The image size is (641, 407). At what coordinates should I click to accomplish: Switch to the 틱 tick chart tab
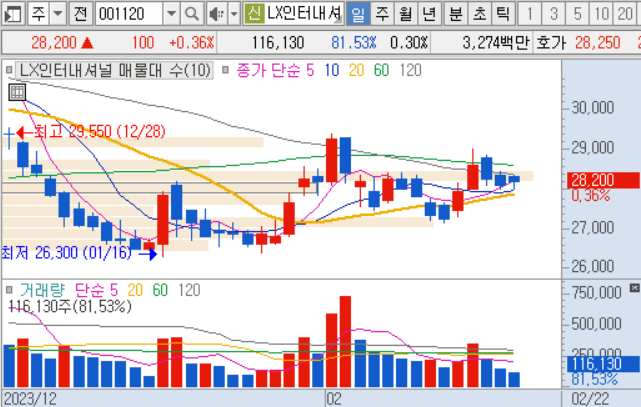(x=502, y=14)
